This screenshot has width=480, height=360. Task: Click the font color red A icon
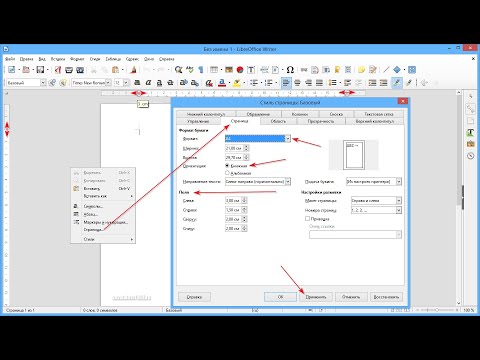click(x=222, y=83)
